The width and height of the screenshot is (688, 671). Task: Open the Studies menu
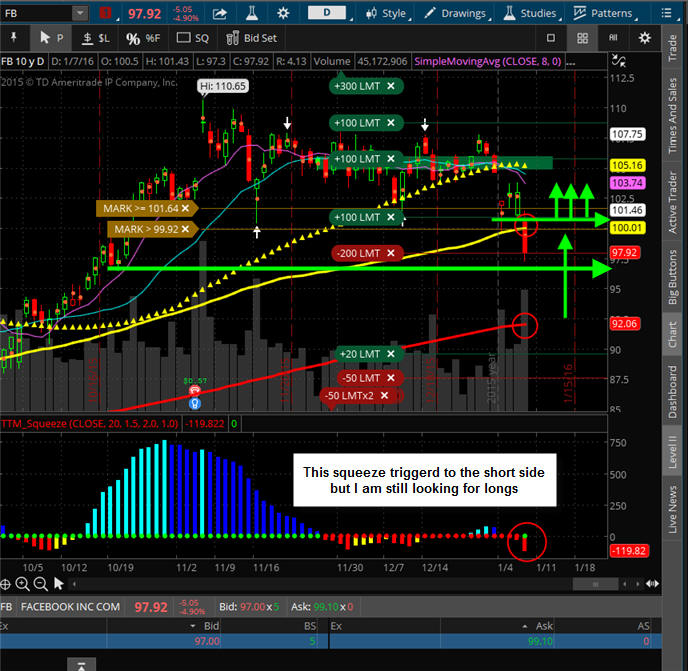click(x=530, y=14)
